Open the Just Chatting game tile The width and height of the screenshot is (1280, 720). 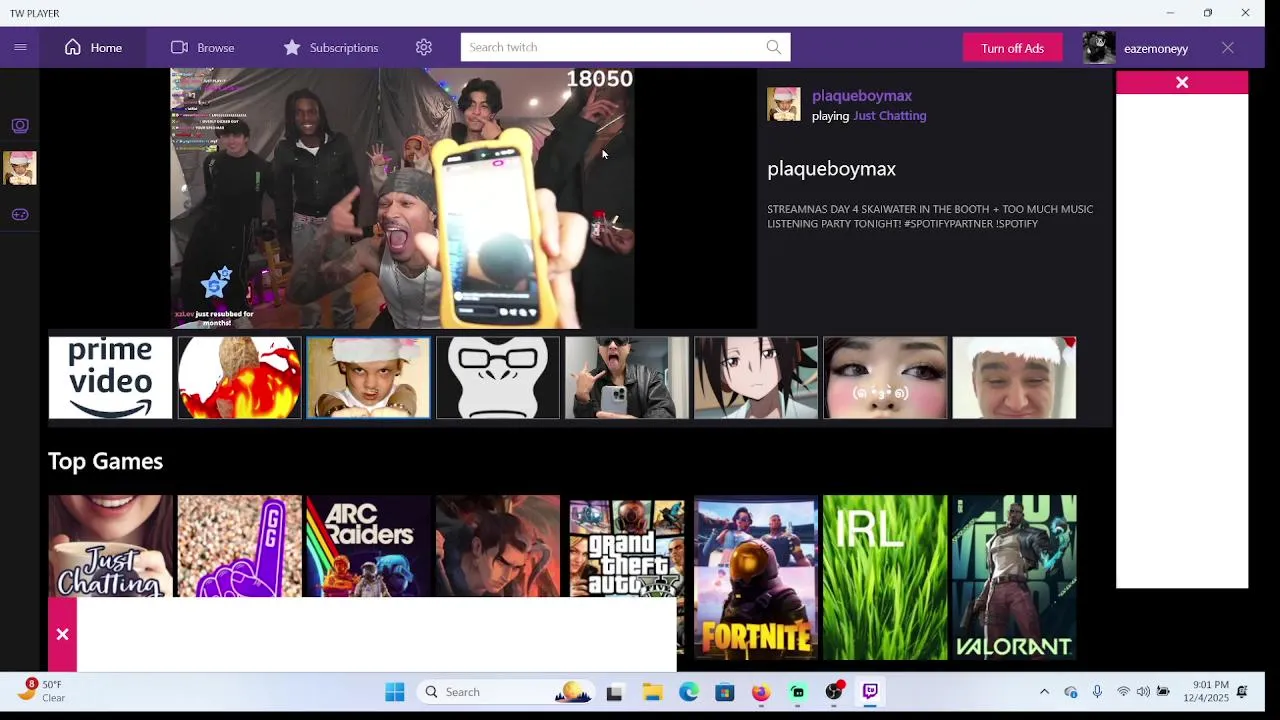(x=110, y=546)
